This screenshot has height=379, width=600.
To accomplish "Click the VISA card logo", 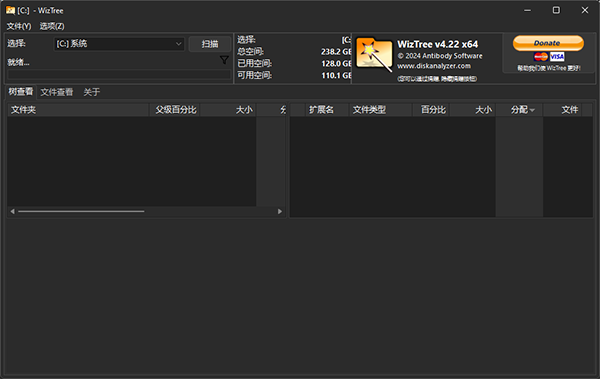I will tap(557, 57).
